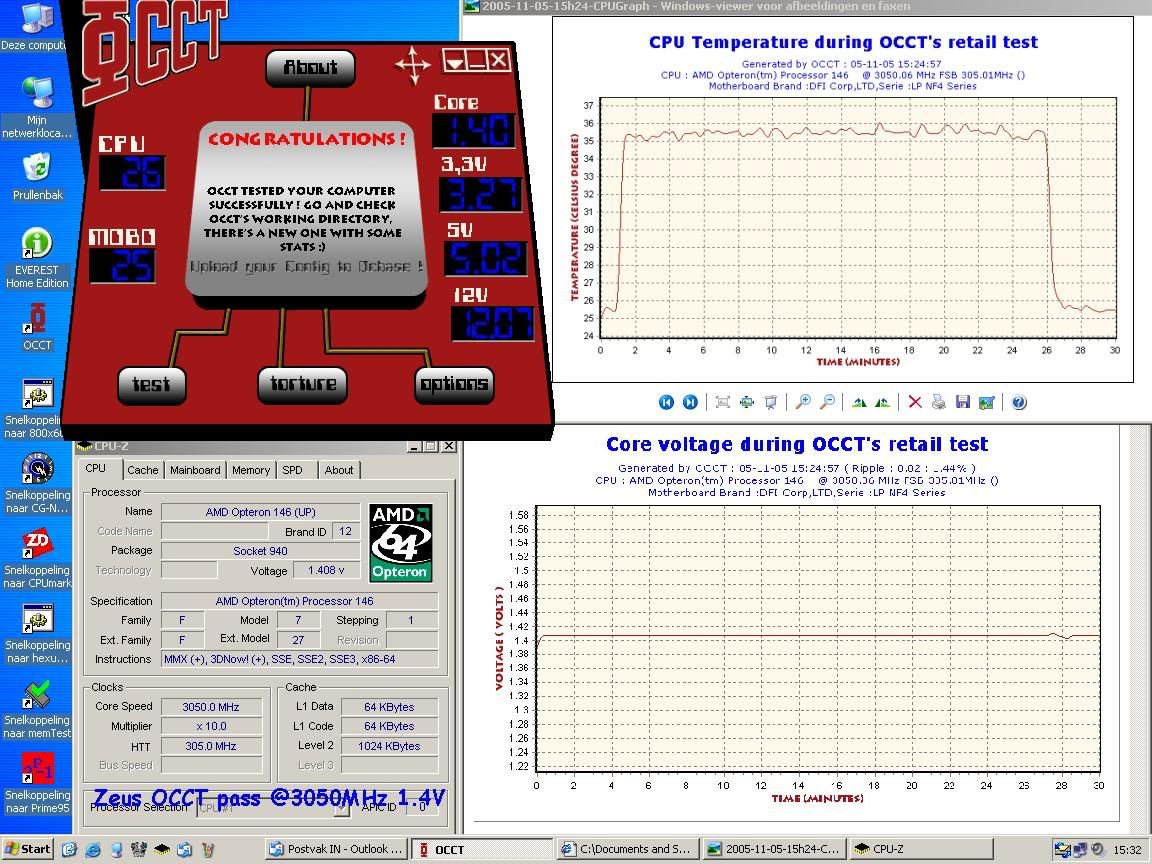The width and height of the screenshot is (1152, 864).
Task: Start slide show in picture viewer
Action: click(771, 402)
